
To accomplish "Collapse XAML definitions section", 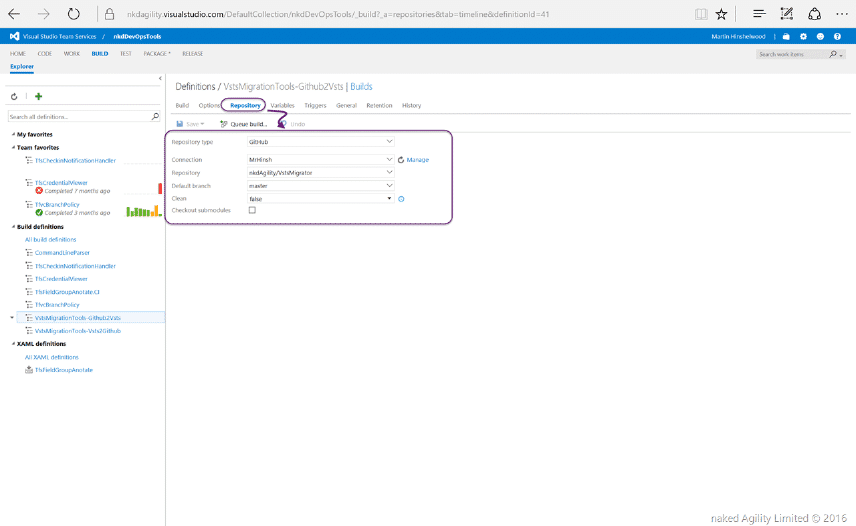I will tap(13, 344).
